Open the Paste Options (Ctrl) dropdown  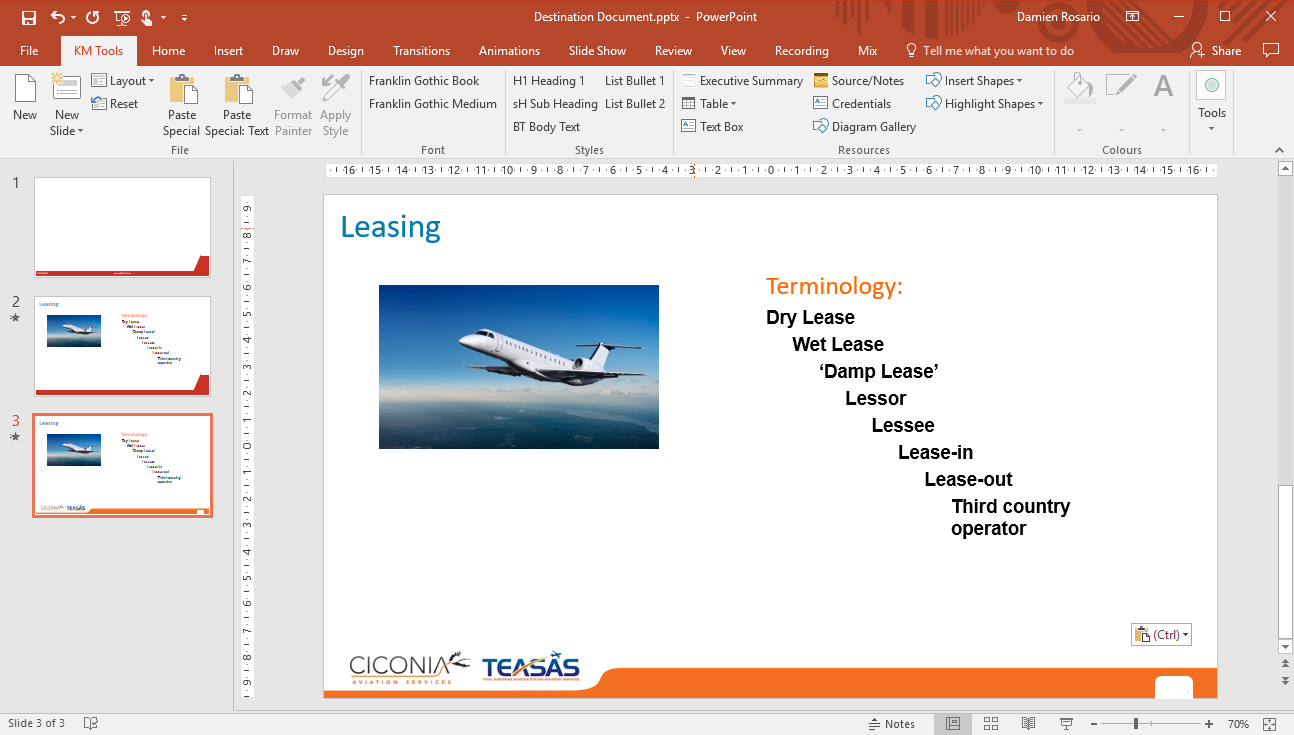[1161, 635]
